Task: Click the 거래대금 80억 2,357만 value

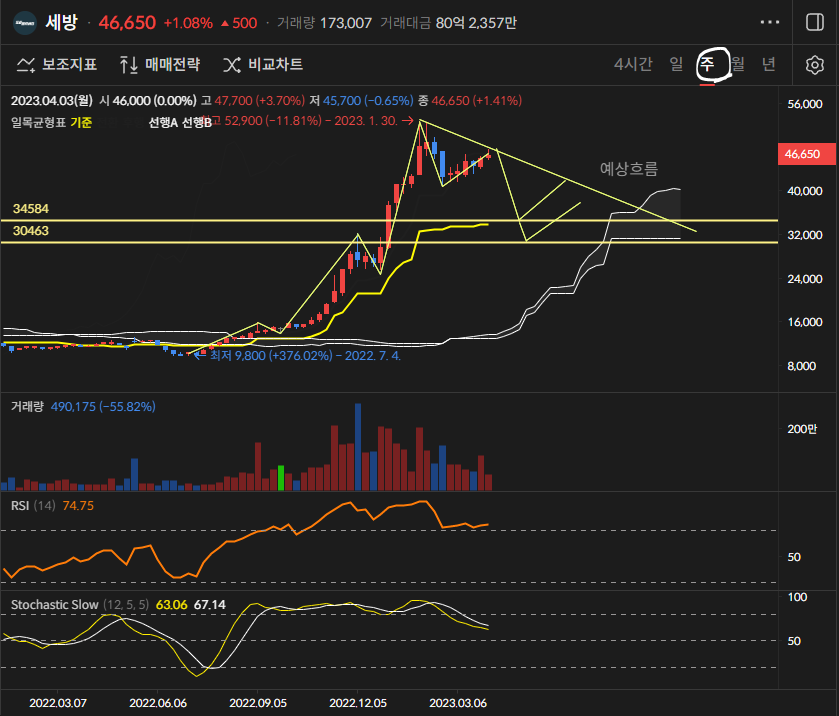Action: point(476,23)
